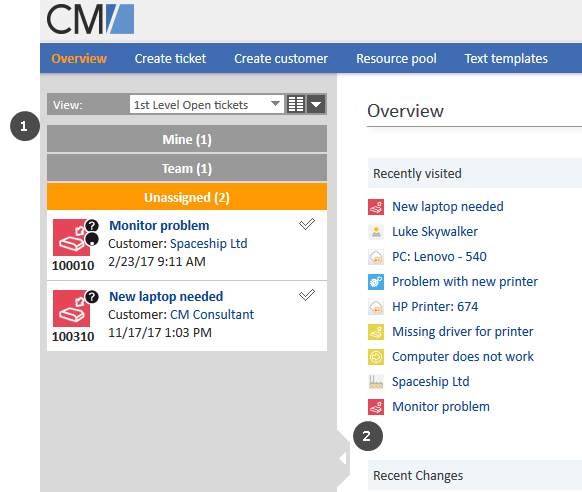This screenshot has width=582, height=492.
Task: Click the CM logo
Action: point(90,19)
